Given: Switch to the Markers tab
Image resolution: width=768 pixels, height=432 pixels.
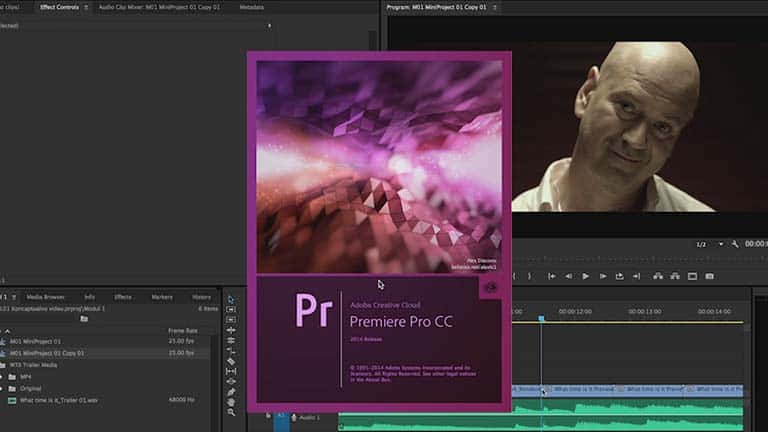Looking at the screenshot, I should point(162,297).
